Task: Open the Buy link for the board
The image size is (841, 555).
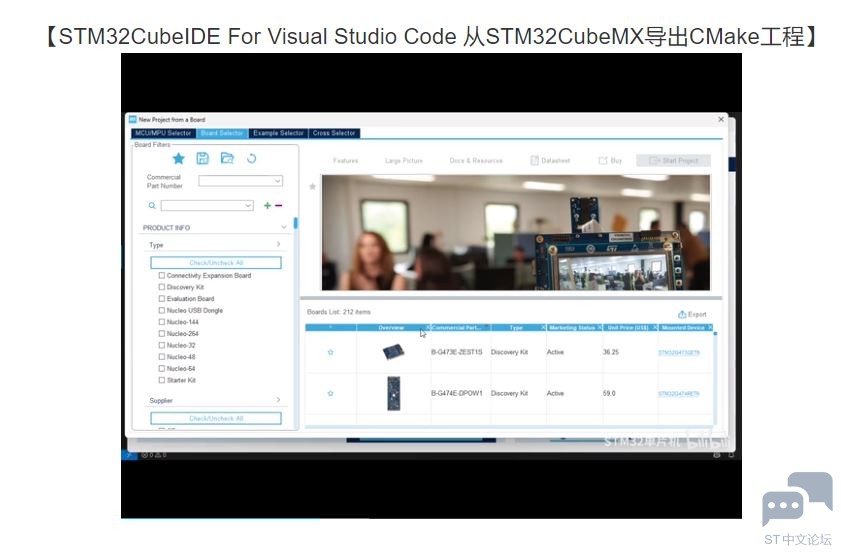Action: point(610,160)
